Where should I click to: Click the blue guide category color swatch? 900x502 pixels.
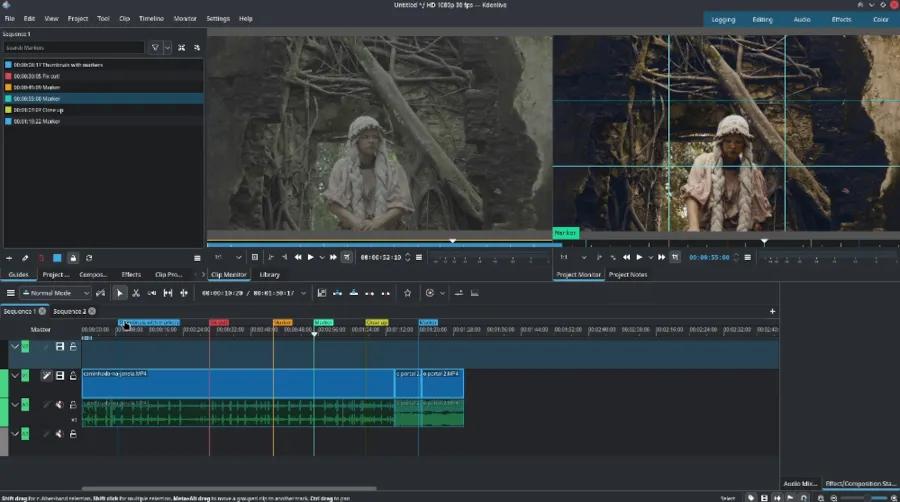point(57,258)
